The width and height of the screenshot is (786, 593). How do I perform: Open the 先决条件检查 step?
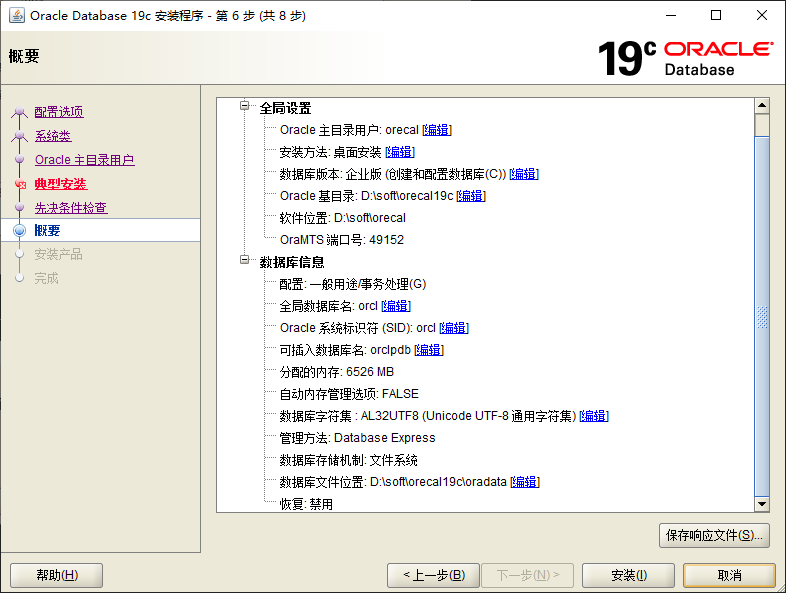71,208
